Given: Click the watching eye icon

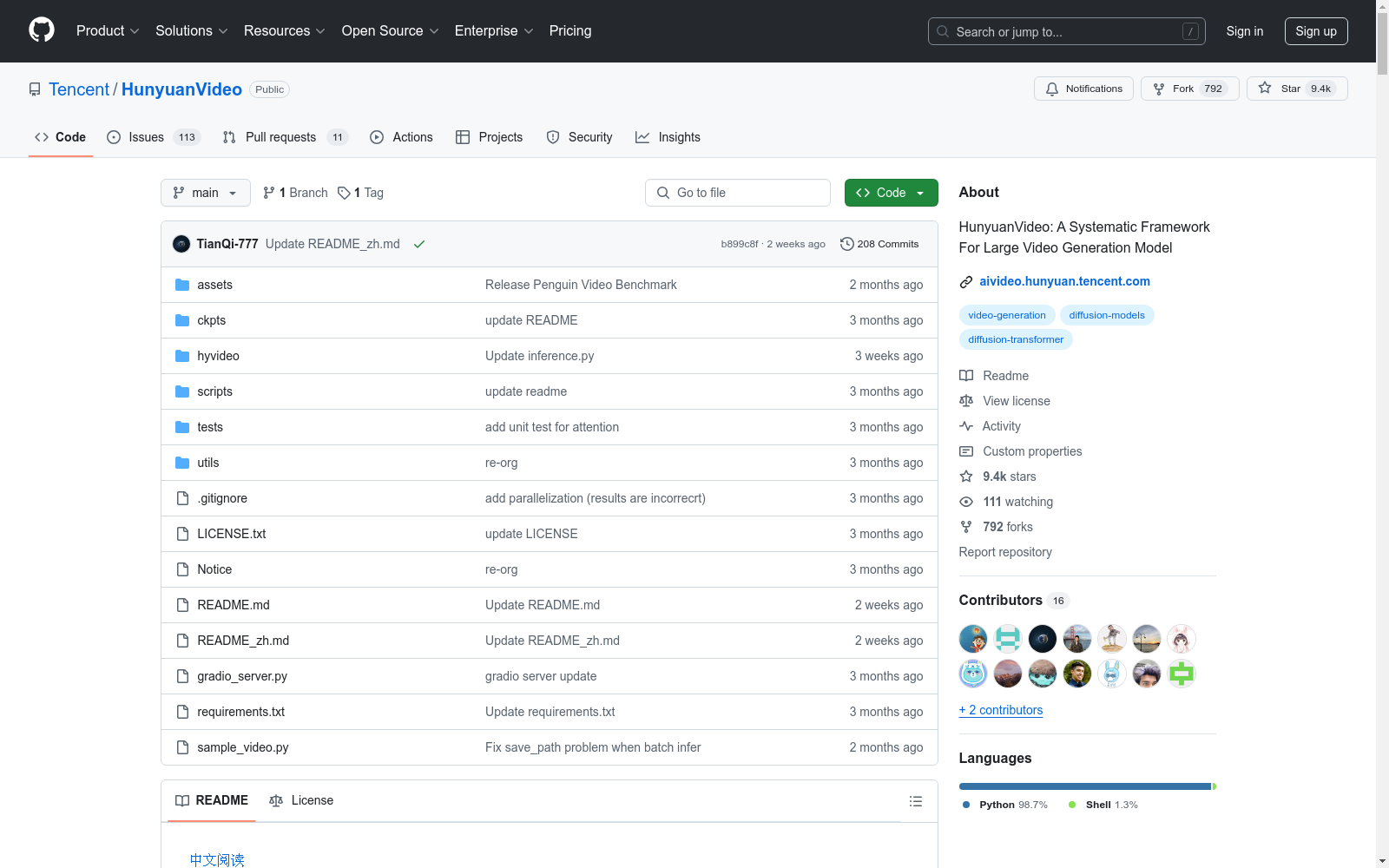Looking at the screenshot, I should point(966,502).
